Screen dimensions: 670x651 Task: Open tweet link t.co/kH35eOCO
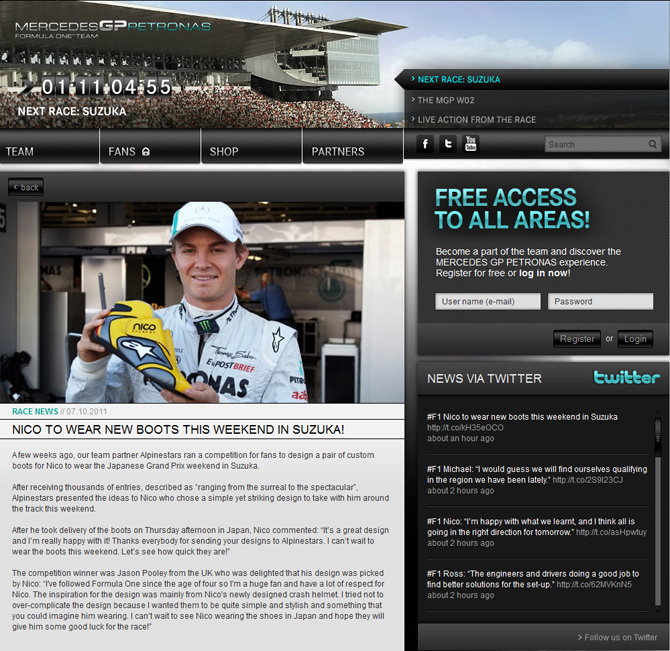point(465,427)
